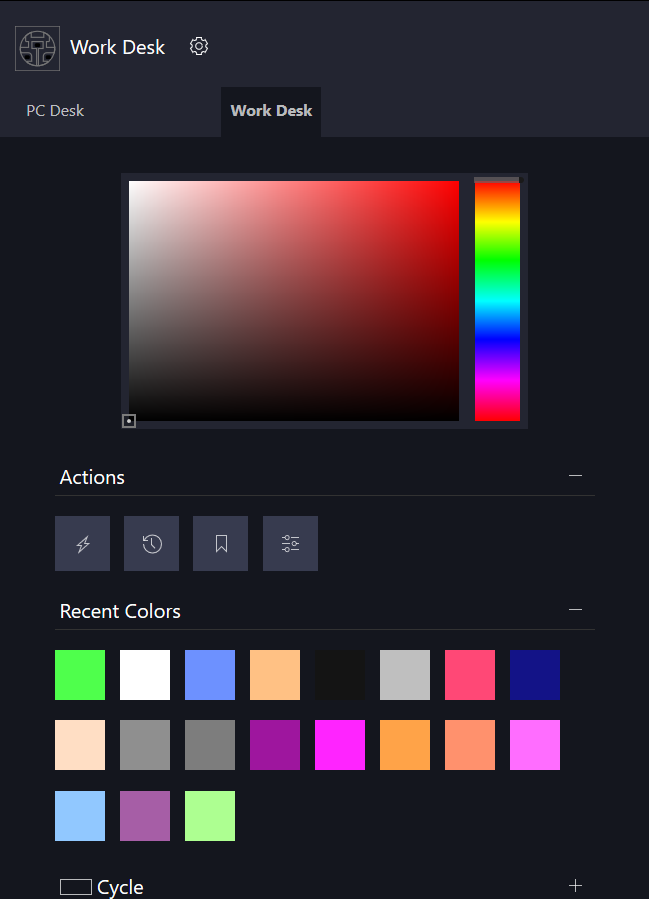Screen dimensions: 649x899
Task: Collapse the Actions section
Action: (576, 475)
